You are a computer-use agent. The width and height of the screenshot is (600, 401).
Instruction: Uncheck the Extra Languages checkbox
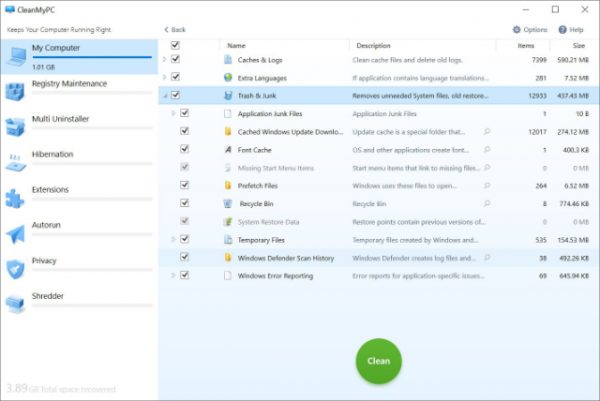tap(175, 77)
